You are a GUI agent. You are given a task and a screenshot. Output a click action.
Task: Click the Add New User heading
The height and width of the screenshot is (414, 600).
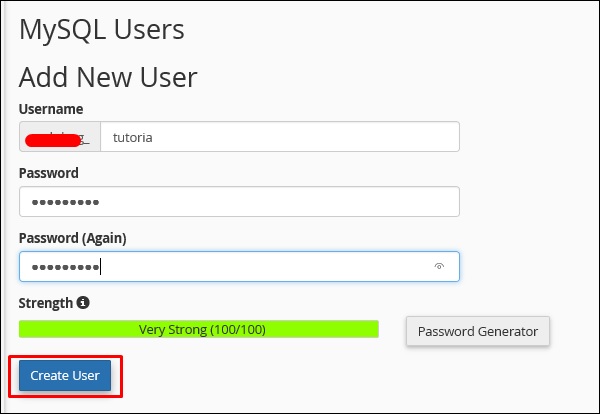click(108, 77)
